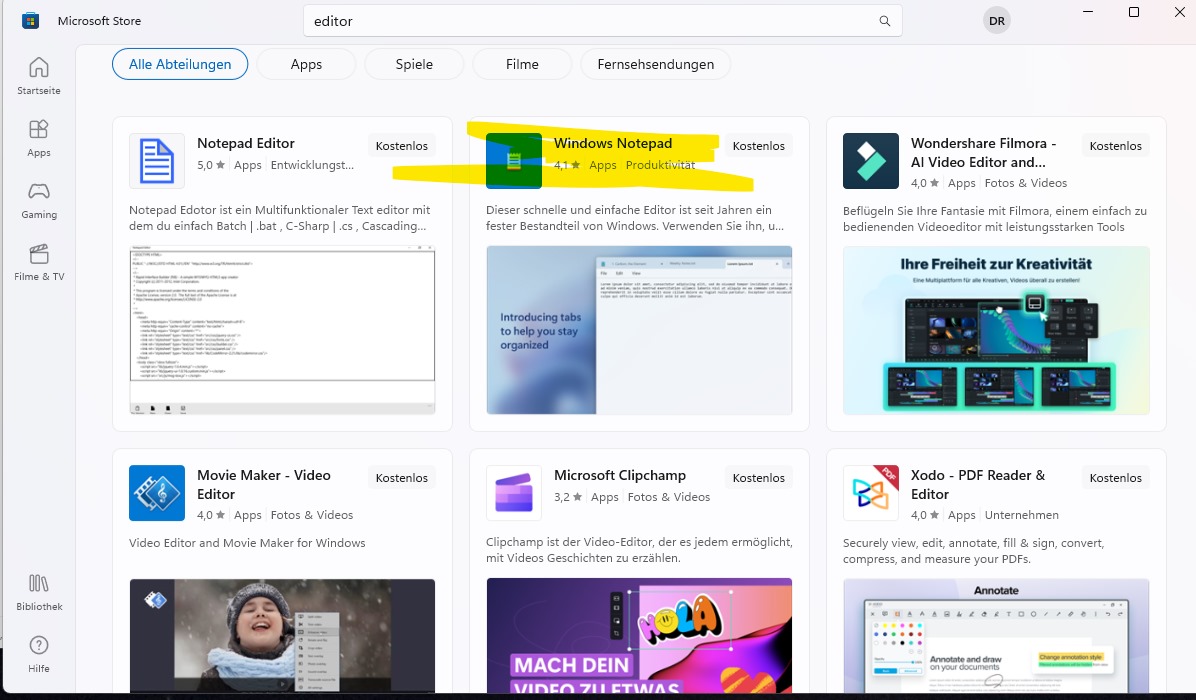
Task: Click the 'Notepad Editor' title text
Action: click(246, 143)
